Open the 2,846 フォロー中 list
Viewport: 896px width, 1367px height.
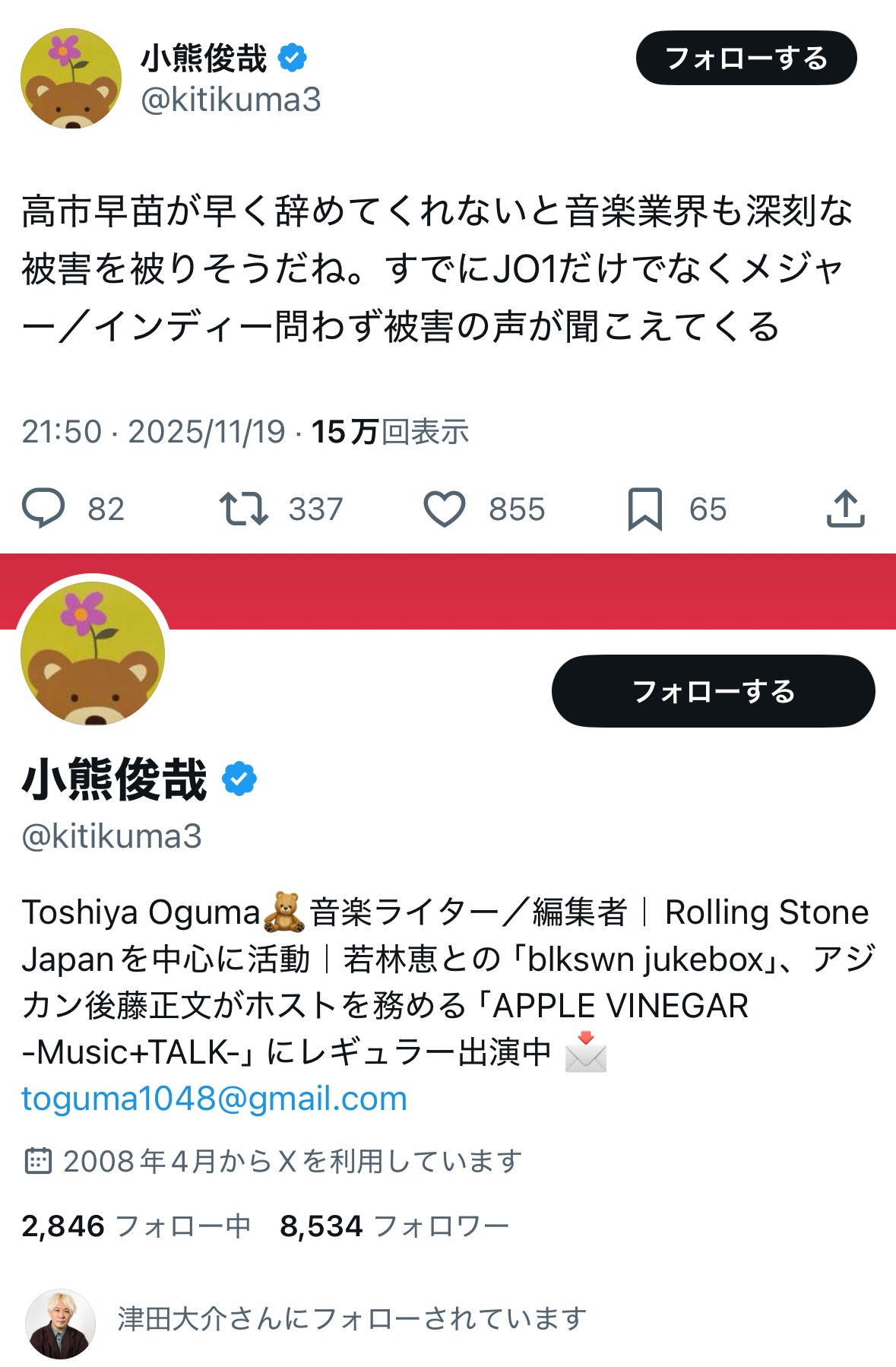136,1226
